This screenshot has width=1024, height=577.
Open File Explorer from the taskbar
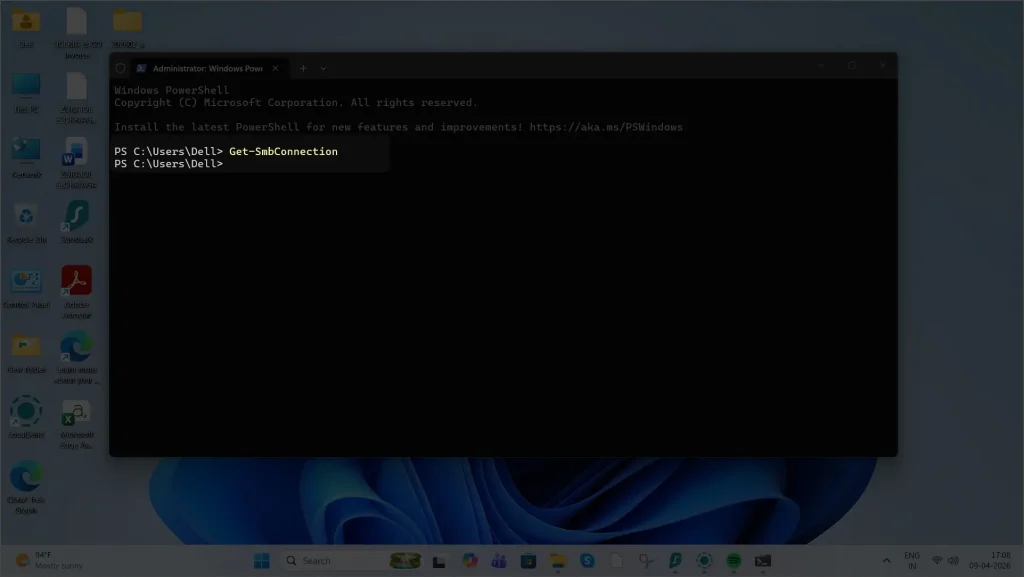click(556, 560)
